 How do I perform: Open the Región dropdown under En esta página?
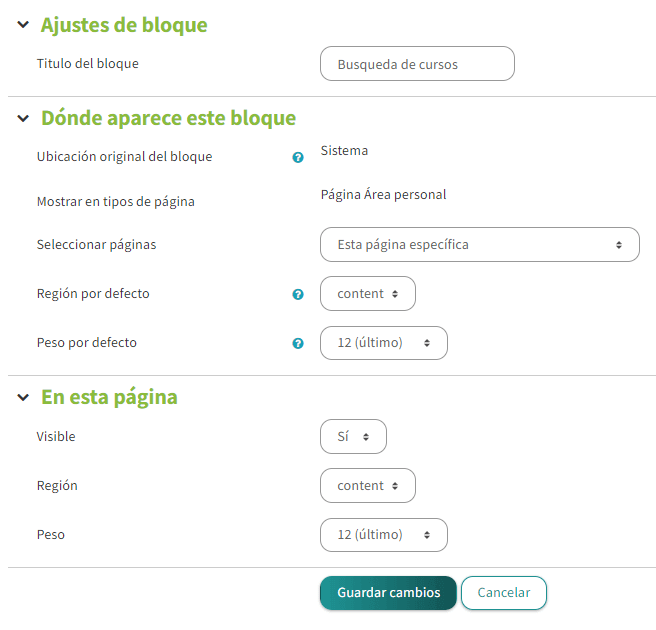click(x=368, y=486)
